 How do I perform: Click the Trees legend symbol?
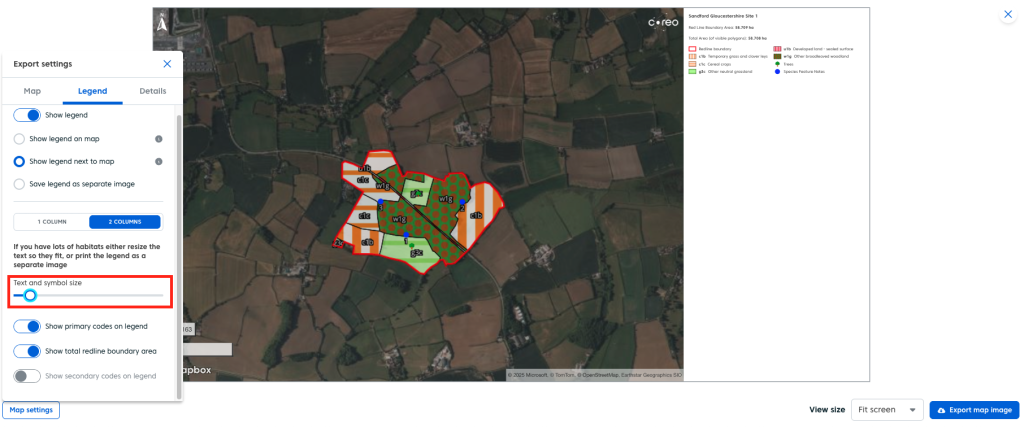[777, 64]
